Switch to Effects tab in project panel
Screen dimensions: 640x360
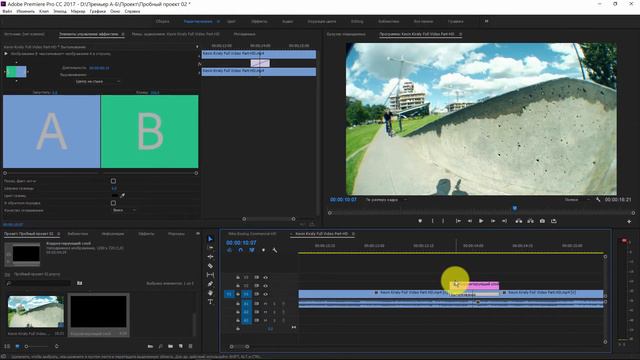tap(146, 234)
